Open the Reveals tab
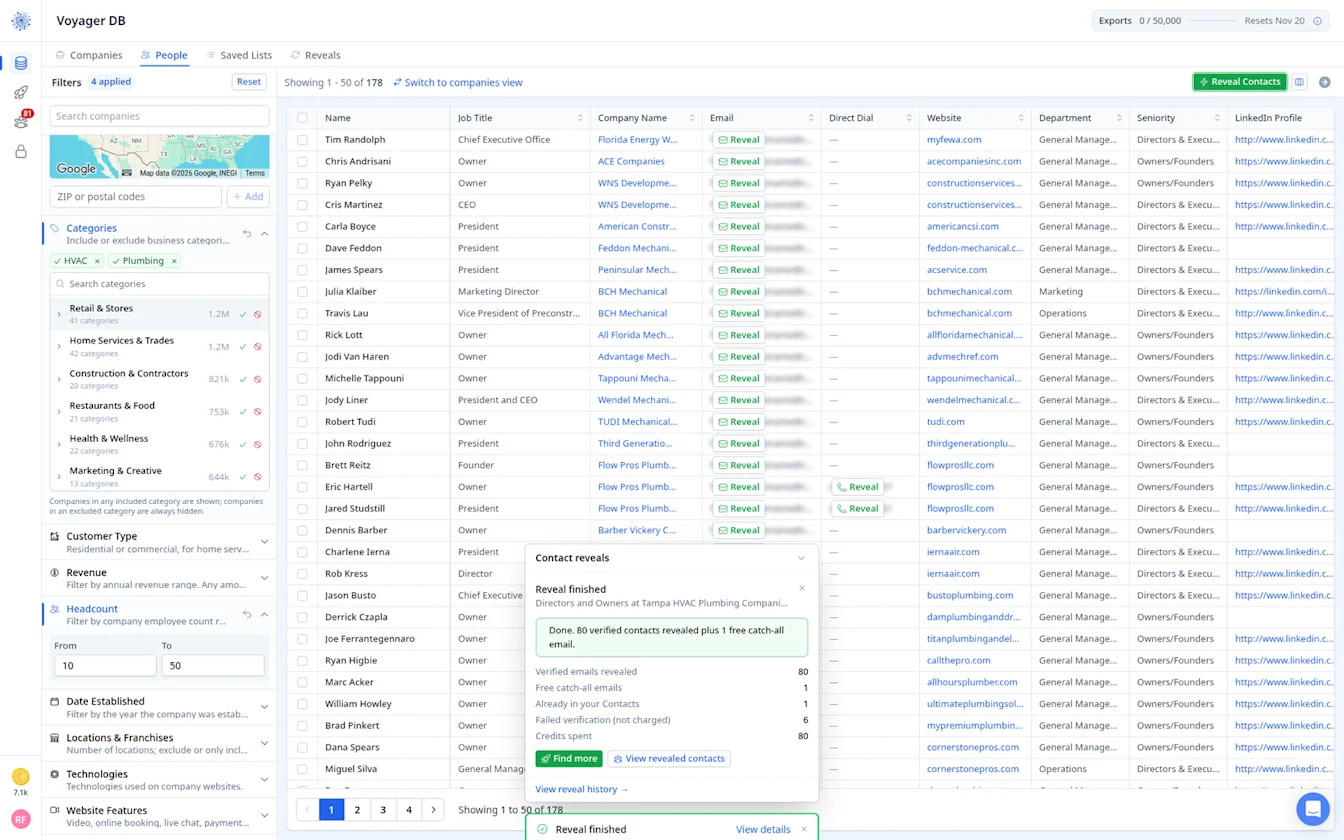1344x840 pixels. point(315,55)
